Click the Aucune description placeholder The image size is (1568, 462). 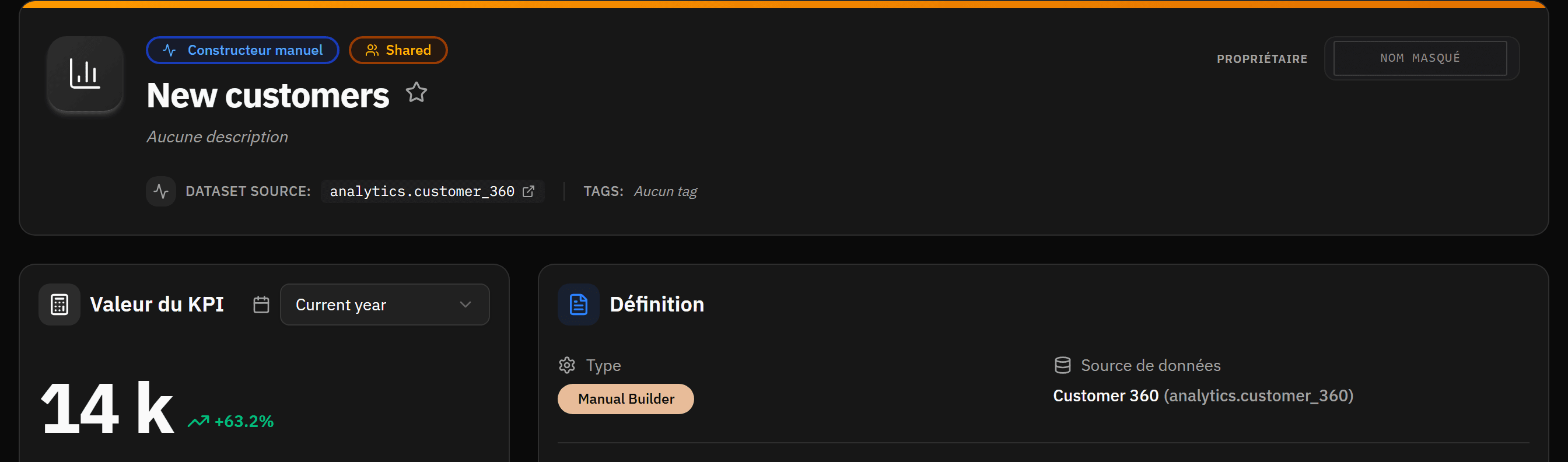[218, 136]
